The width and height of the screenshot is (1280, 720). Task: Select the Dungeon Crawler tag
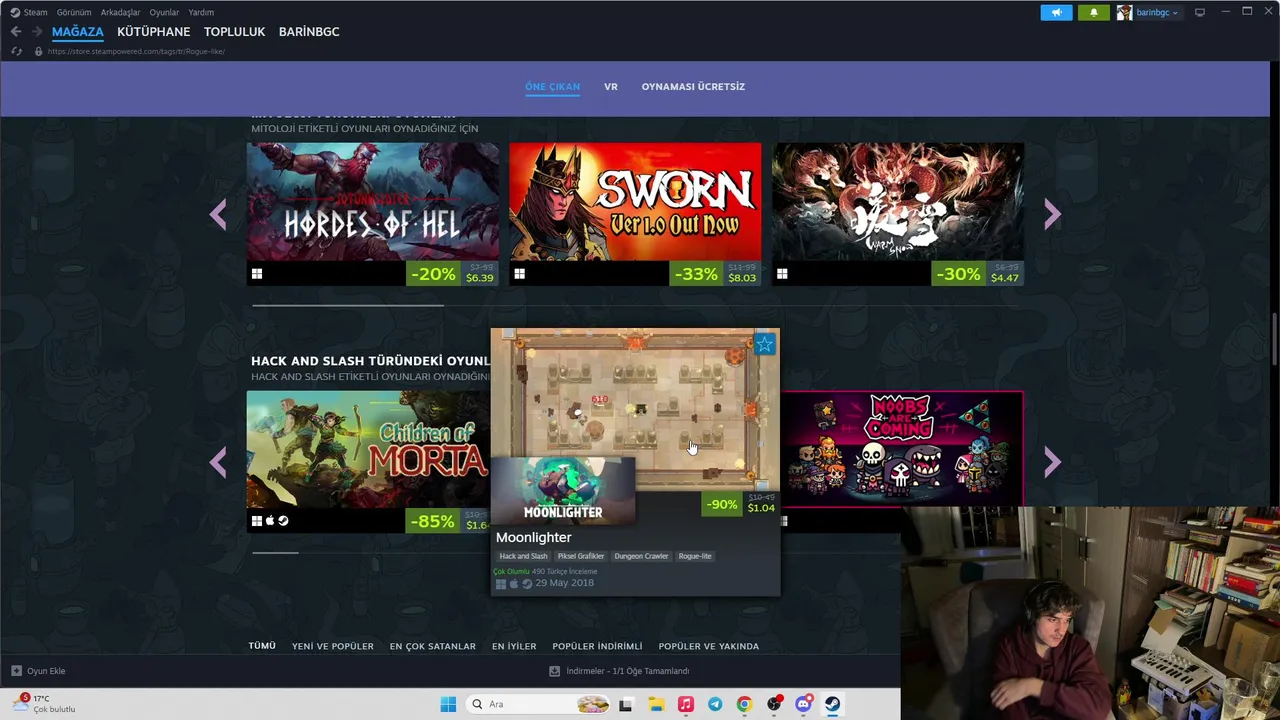(x=641, y=556)
